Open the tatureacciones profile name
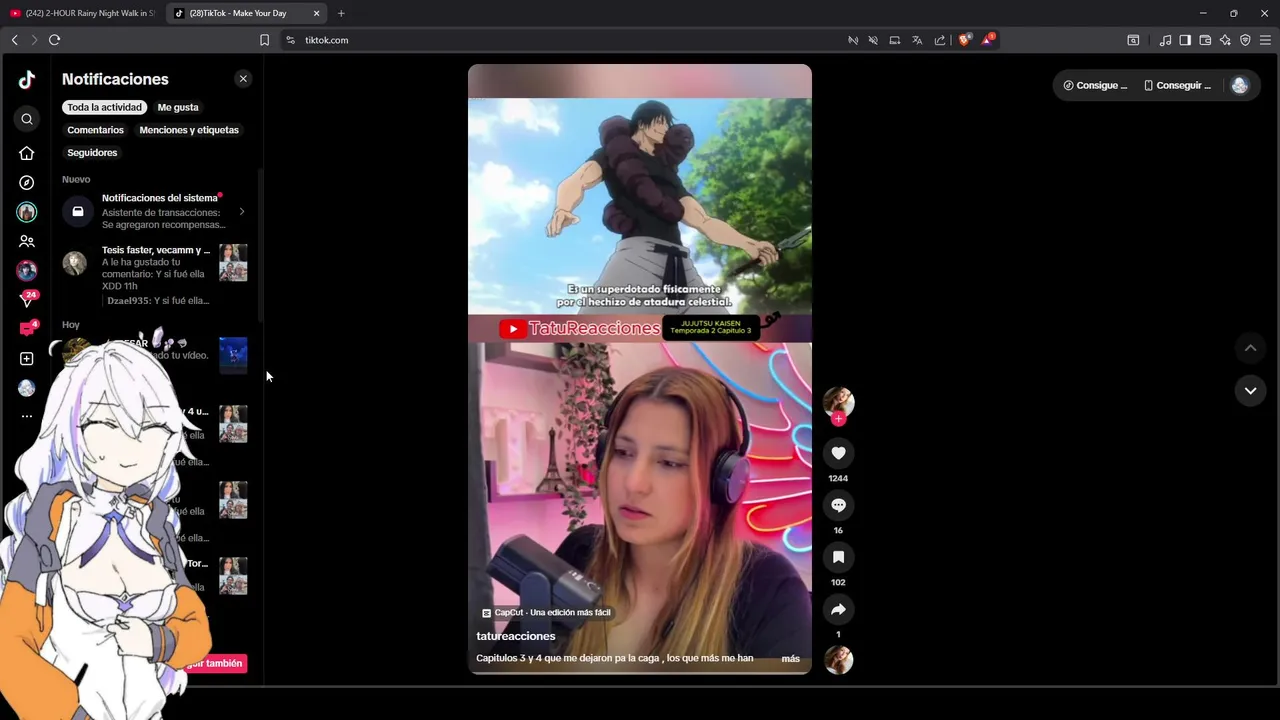 point(515,636)
